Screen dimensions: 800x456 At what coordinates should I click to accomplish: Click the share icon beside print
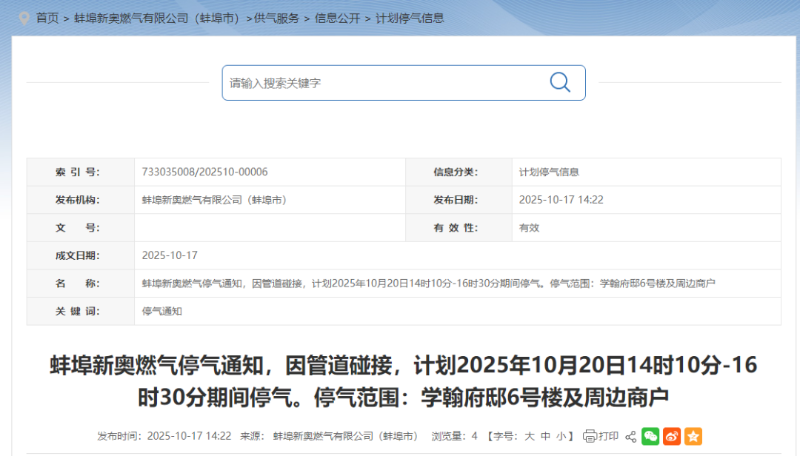click(x=631, y=436)
